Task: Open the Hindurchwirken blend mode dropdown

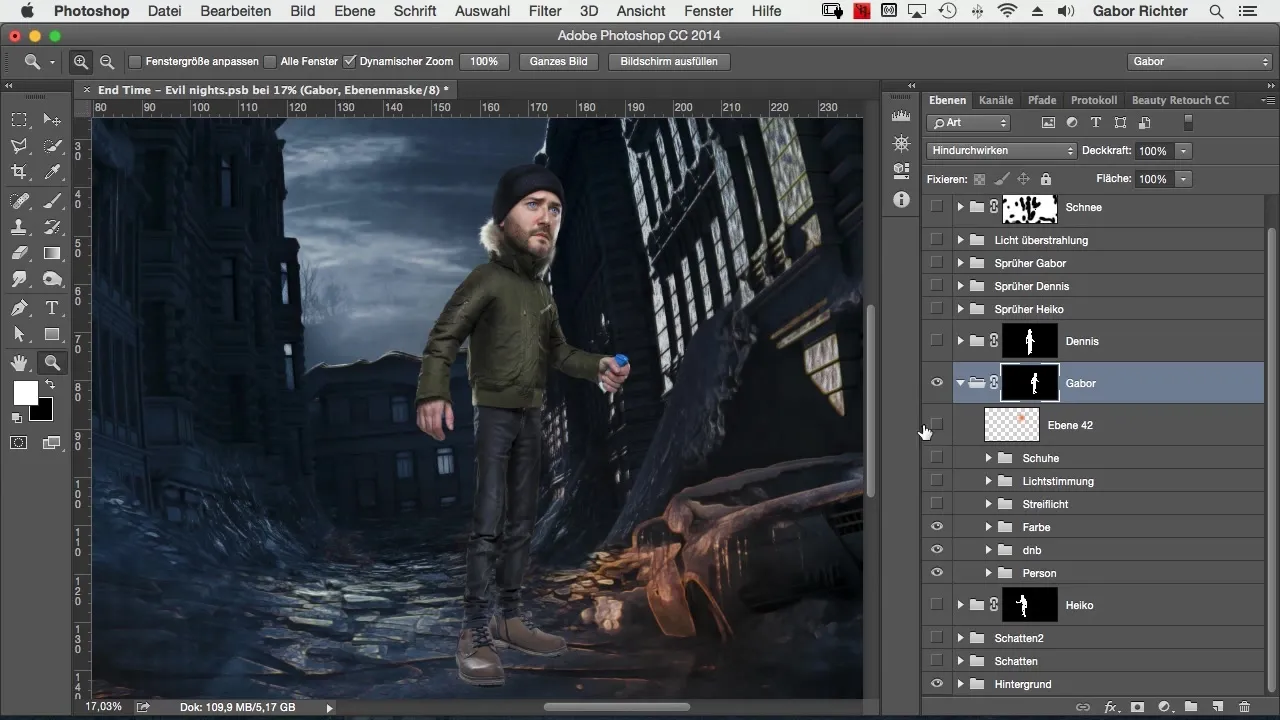Action: (x=1001, y=151)
